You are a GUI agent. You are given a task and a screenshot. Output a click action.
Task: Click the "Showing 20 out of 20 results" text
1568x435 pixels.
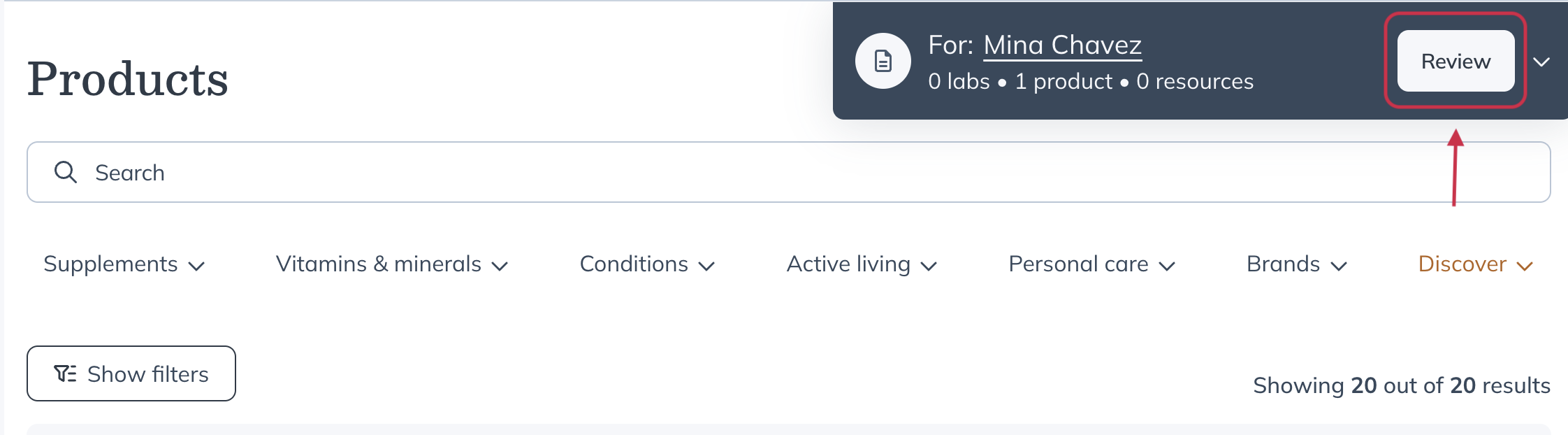1401,385
